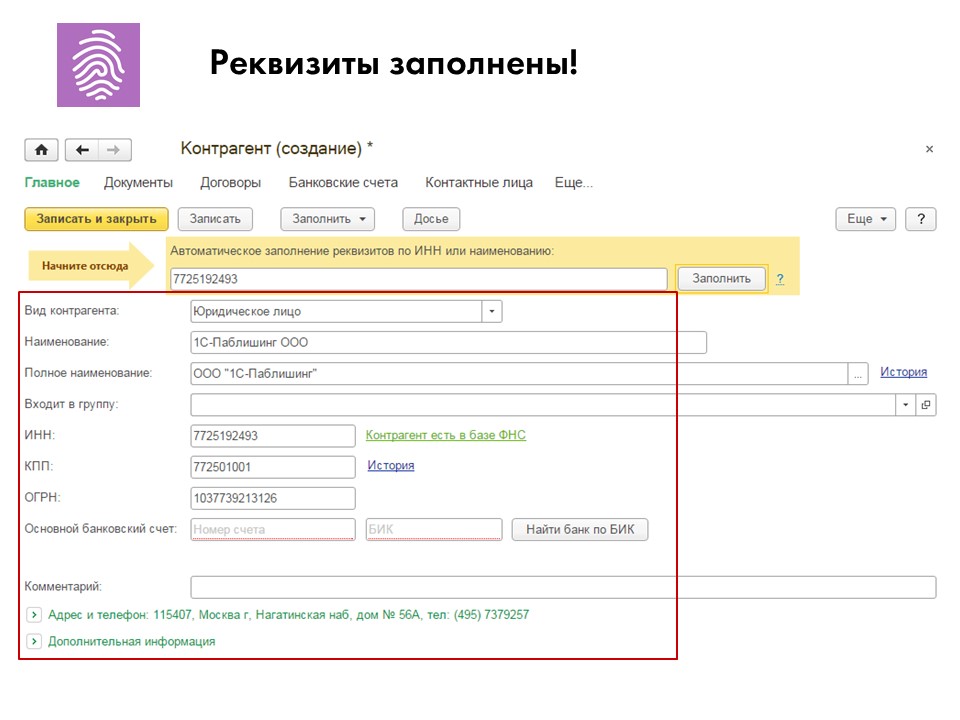The height and width of the screenshot is (720, 960).
Task: Click the Номер счета field
Action: coord(273,530)
